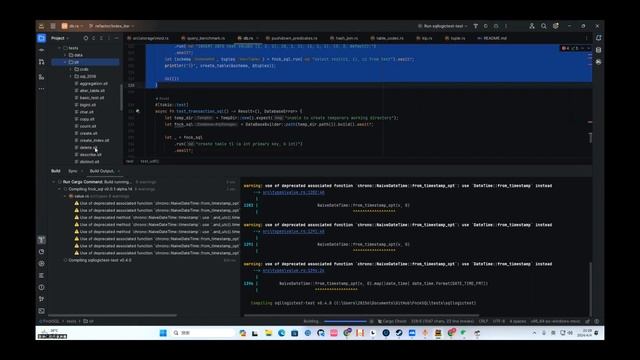The height and width of the screenshot is (360, 640).
Task: Click the Search Everywhere magnifier icon
Action: coord(544,26)
